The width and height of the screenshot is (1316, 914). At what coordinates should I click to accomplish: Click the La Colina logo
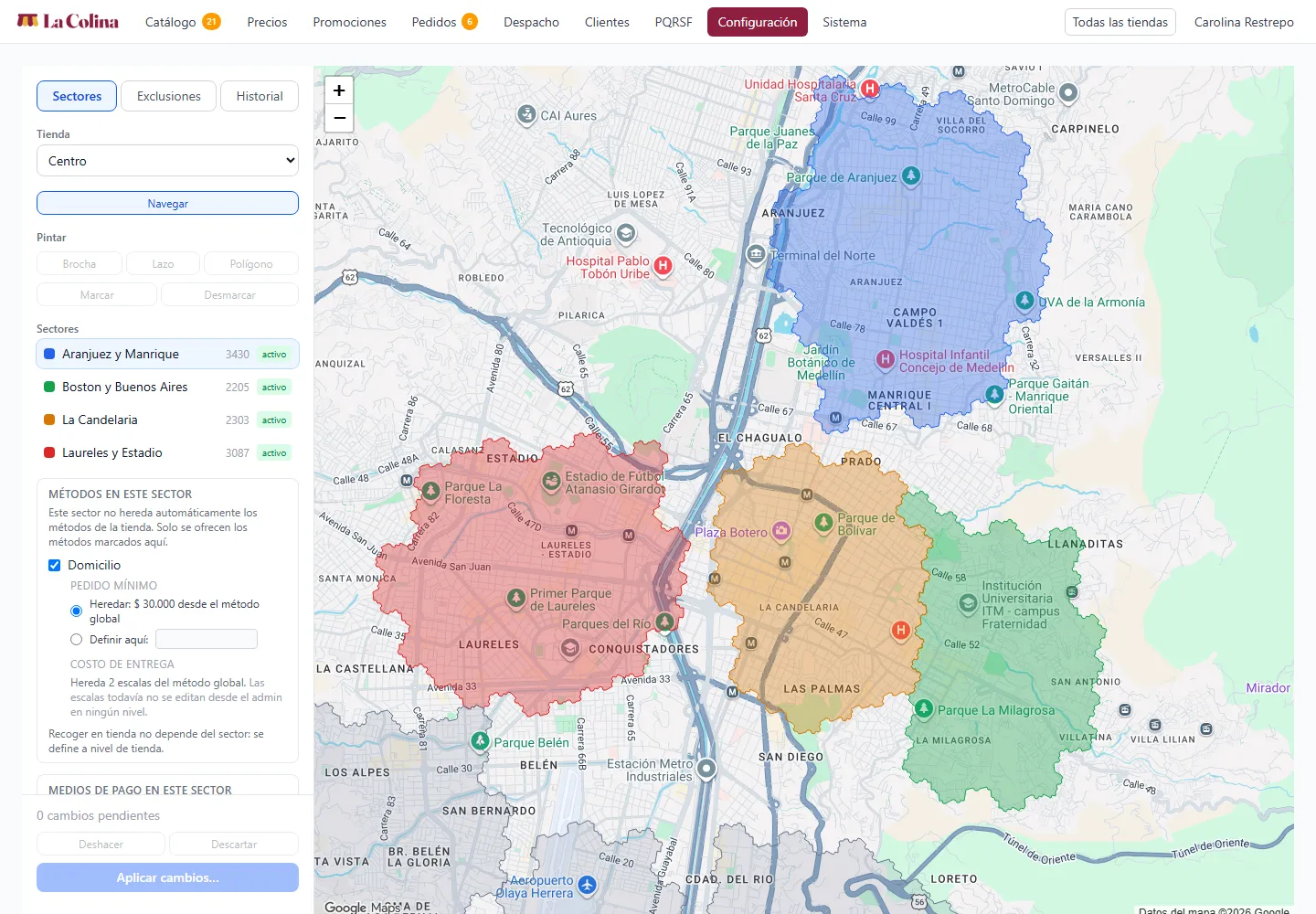pos(69,21)
